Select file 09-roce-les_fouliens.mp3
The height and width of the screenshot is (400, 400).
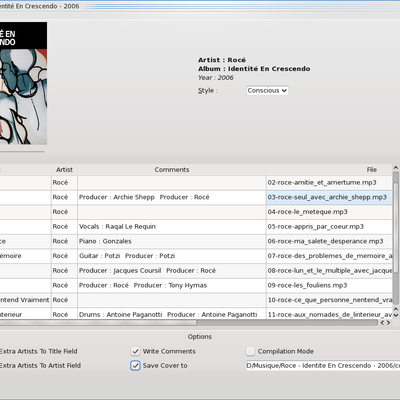[329, 285]
